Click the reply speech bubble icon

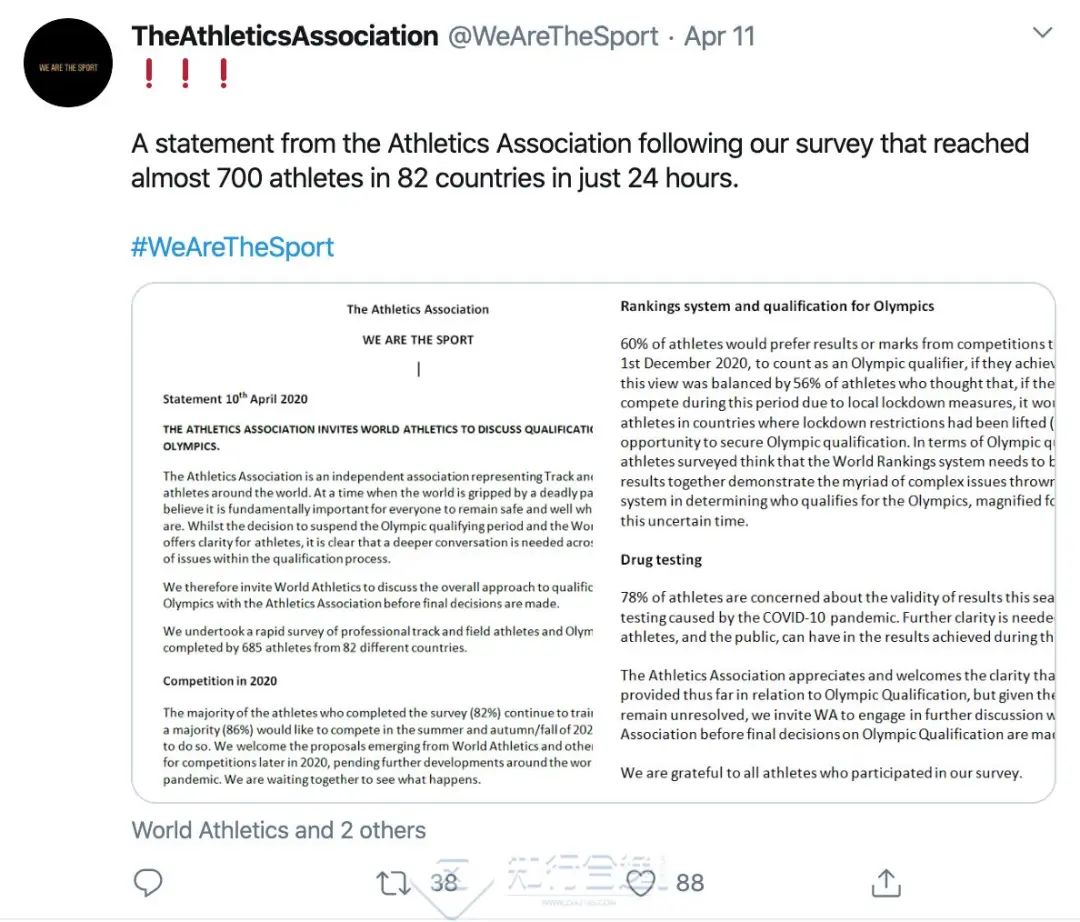(148, 882)
